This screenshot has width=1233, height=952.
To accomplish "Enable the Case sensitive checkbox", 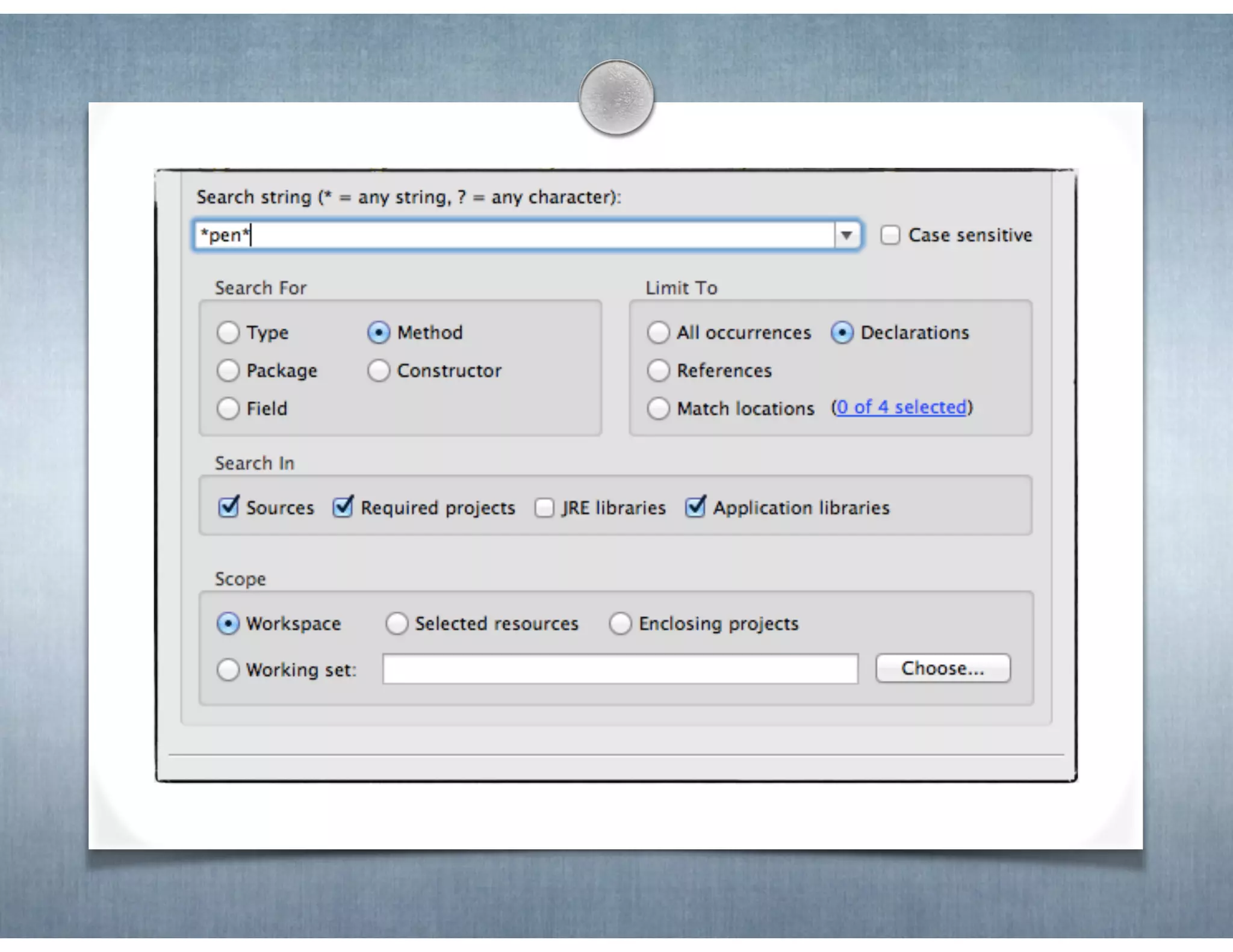I will pos(890,235).
